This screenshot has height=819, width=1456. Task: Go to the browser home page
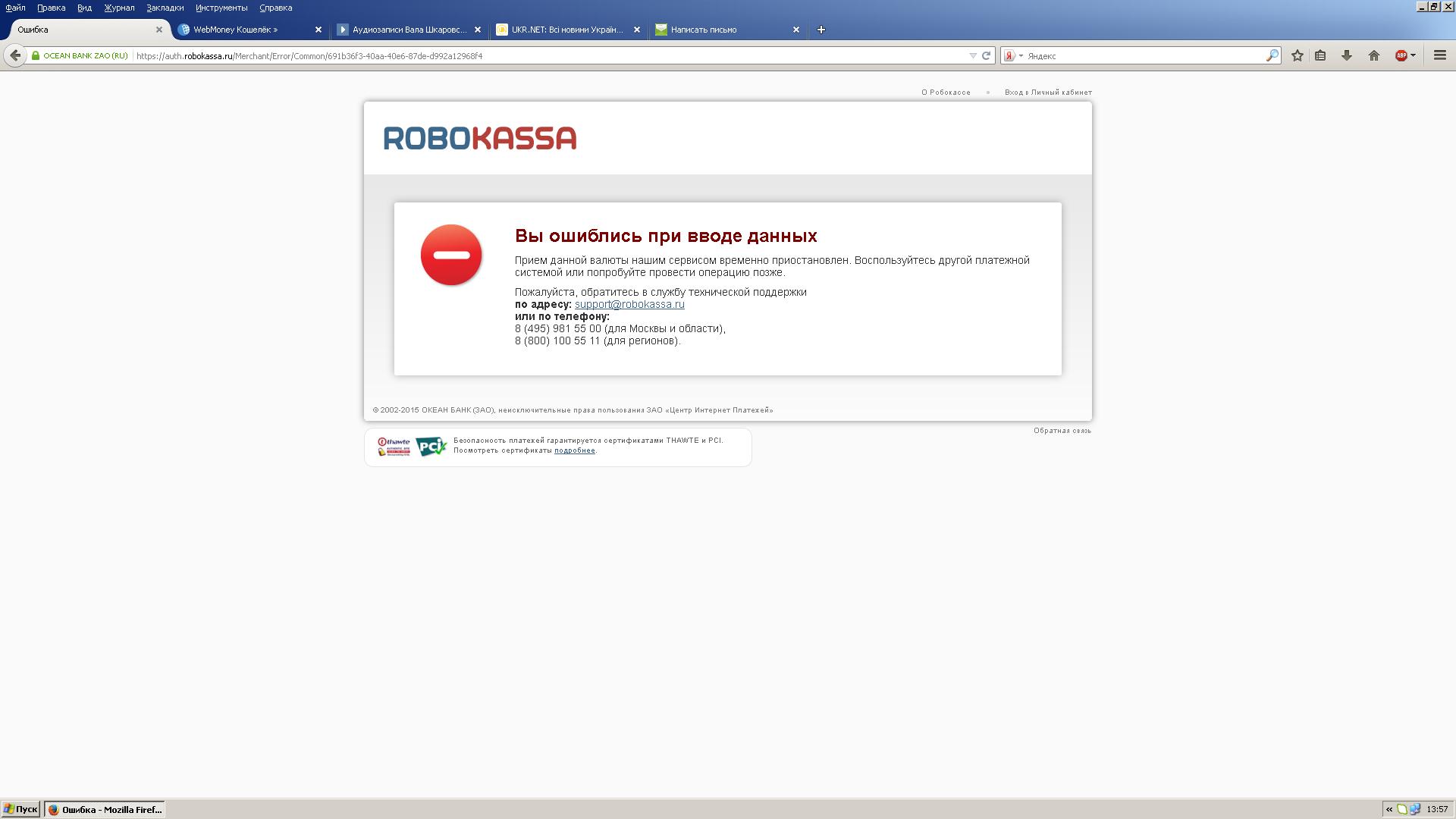(x=1374, y=55)
